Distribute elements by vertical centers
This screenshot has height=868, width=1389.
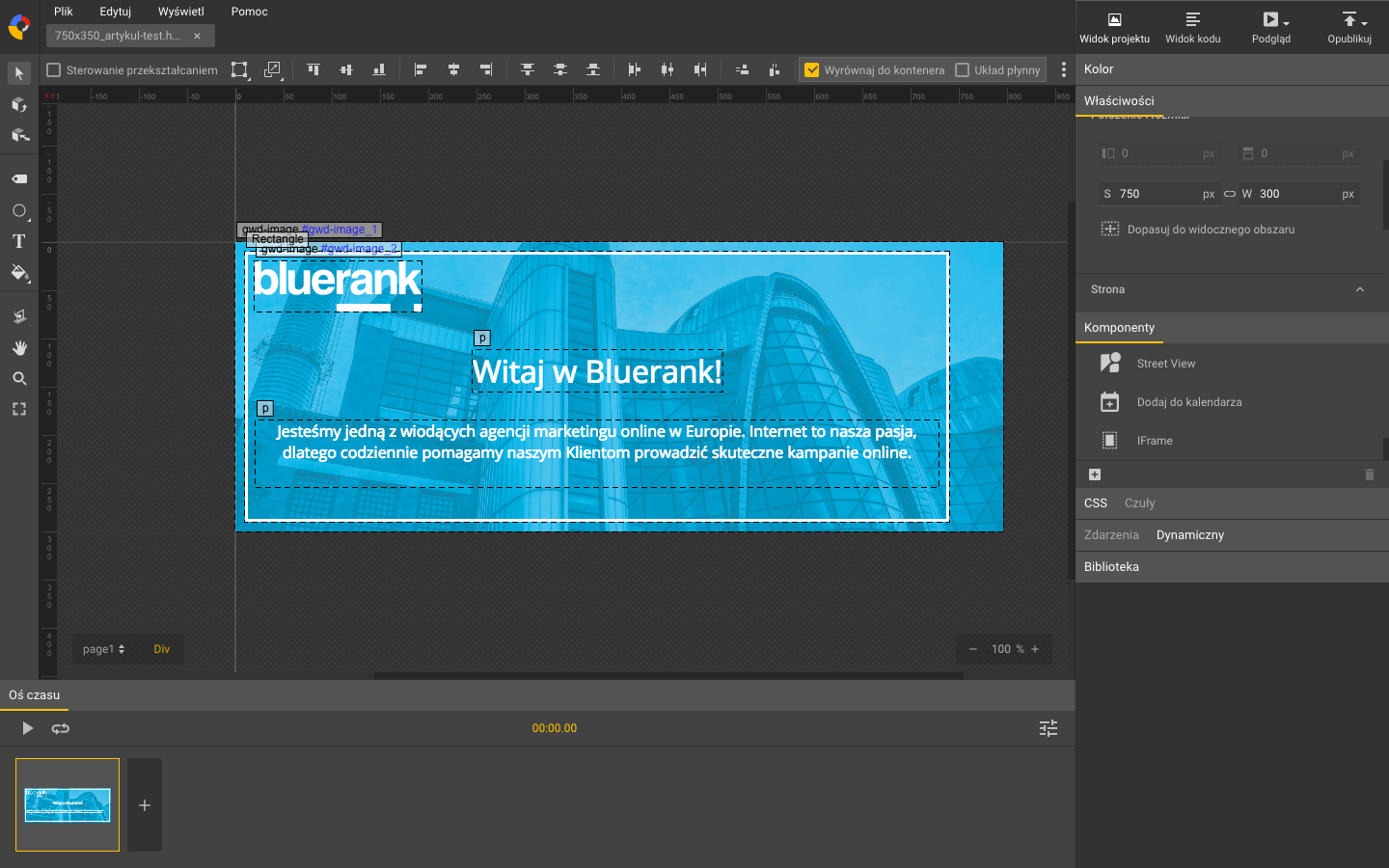560,69
